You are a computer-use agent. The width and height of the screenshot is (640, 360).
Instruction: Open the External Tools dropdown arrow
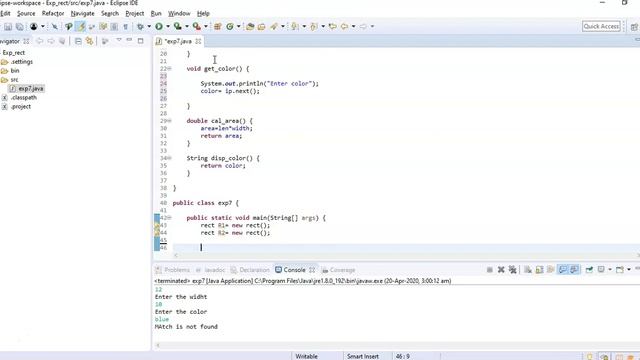(x=206, y=27)
